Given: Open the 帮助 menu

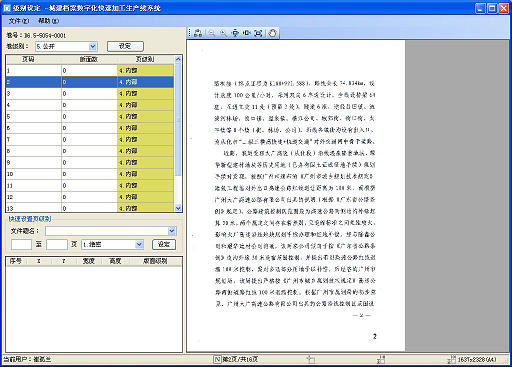Looking at the screenshot, I should click(x=48, y=21).
